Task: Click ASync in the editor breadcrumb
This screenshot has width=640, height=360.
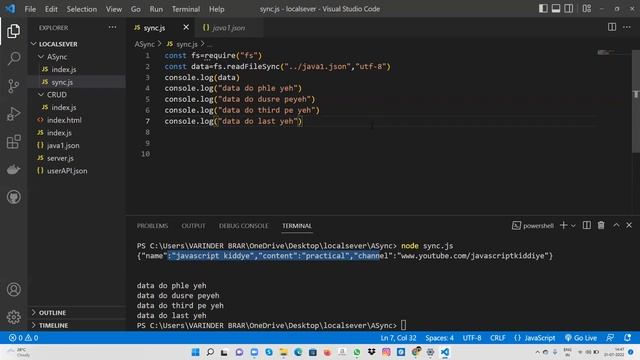Action: 144,44
